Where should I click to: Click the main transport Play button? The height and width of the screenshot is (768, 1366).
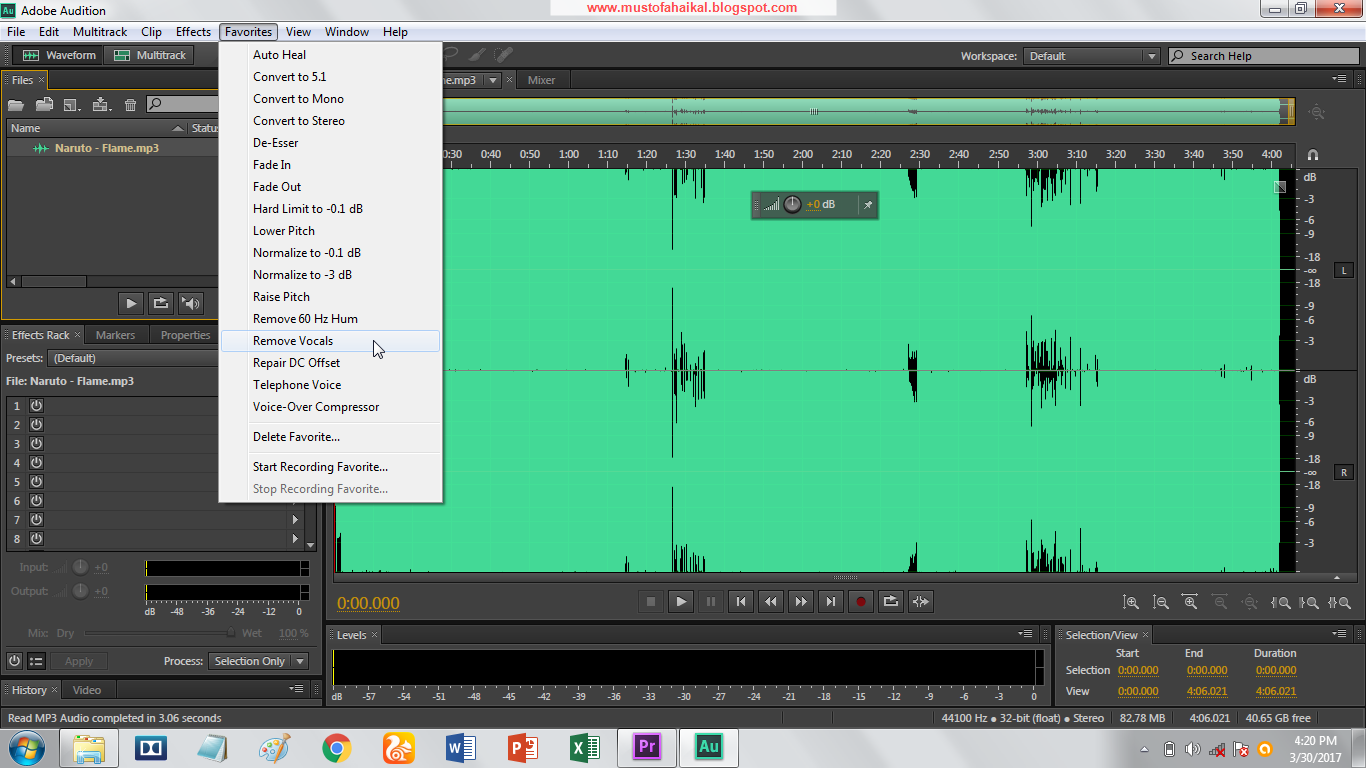(x=681, y=601)
